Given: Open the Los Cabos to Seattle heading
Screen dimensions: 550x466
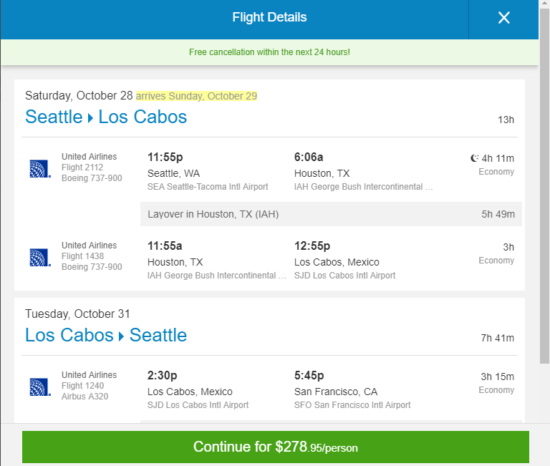Looking at the screenshot, I should 106,335.
